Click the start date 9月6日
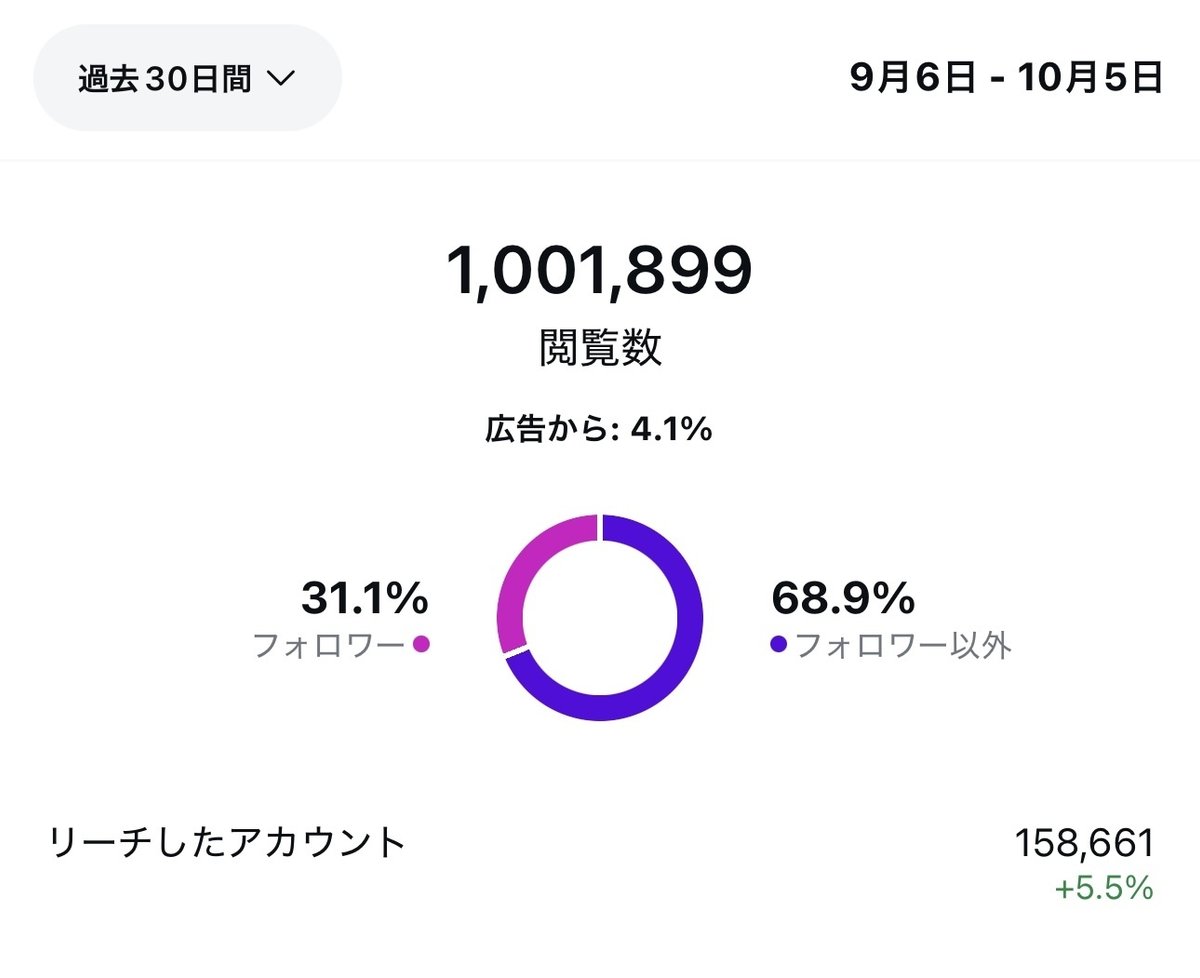This screenshot has height=978, width=1200. 912,78
